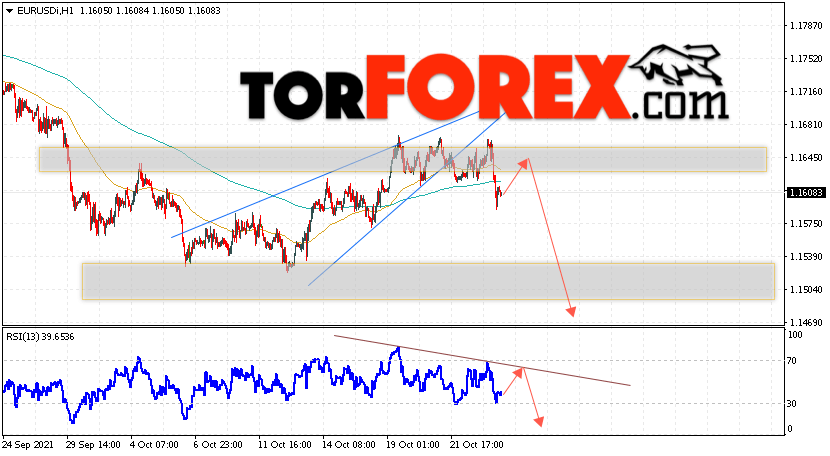Select the RSI(13) 39.6536 indicator label
The image size is (830, 456).
click(40, 337)
